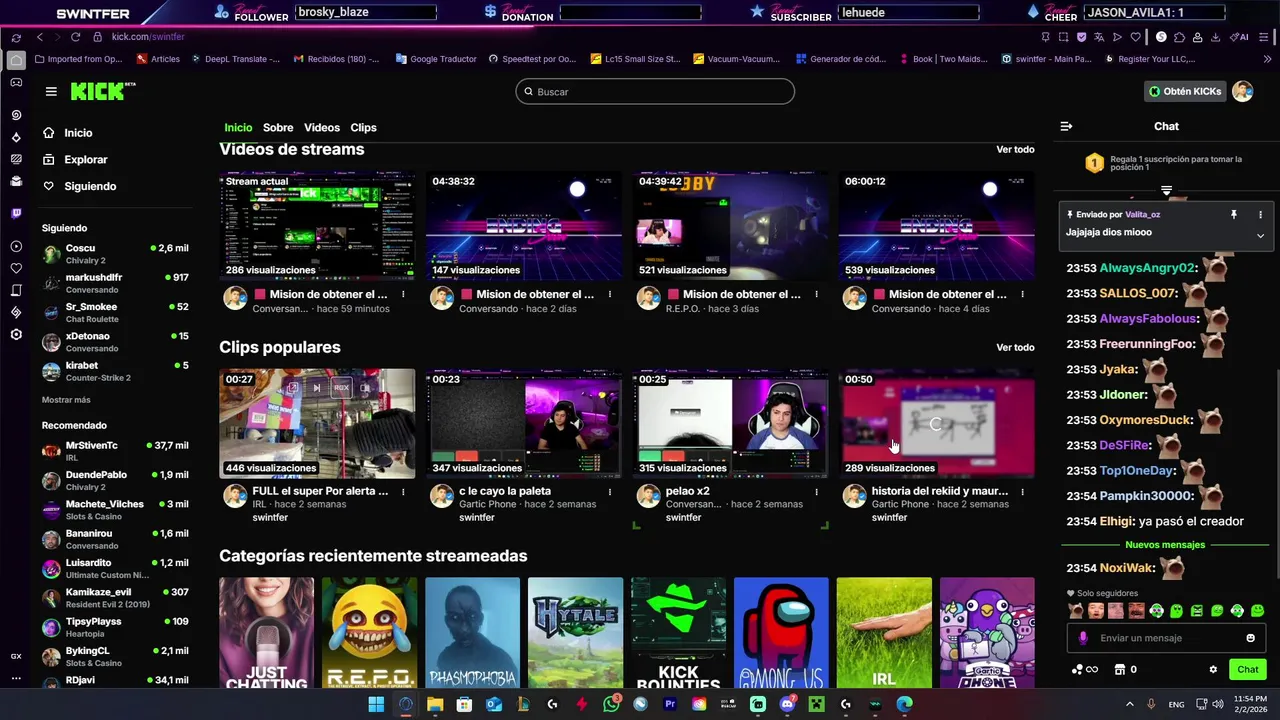
Task: Open the Kick hamburger sidebar menu
Action: tap(51, 91)
